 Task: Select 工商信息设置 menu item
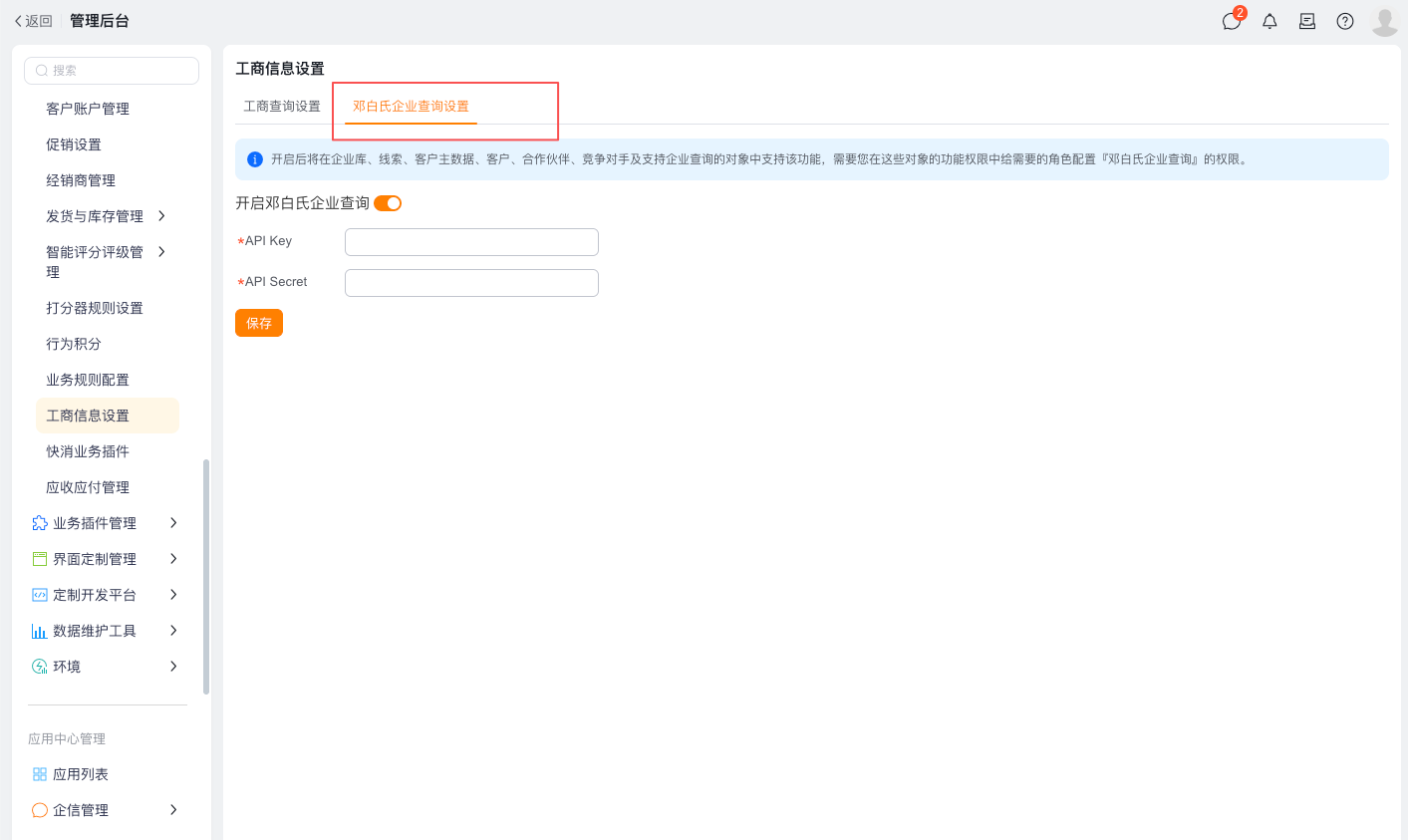point(108,416)
